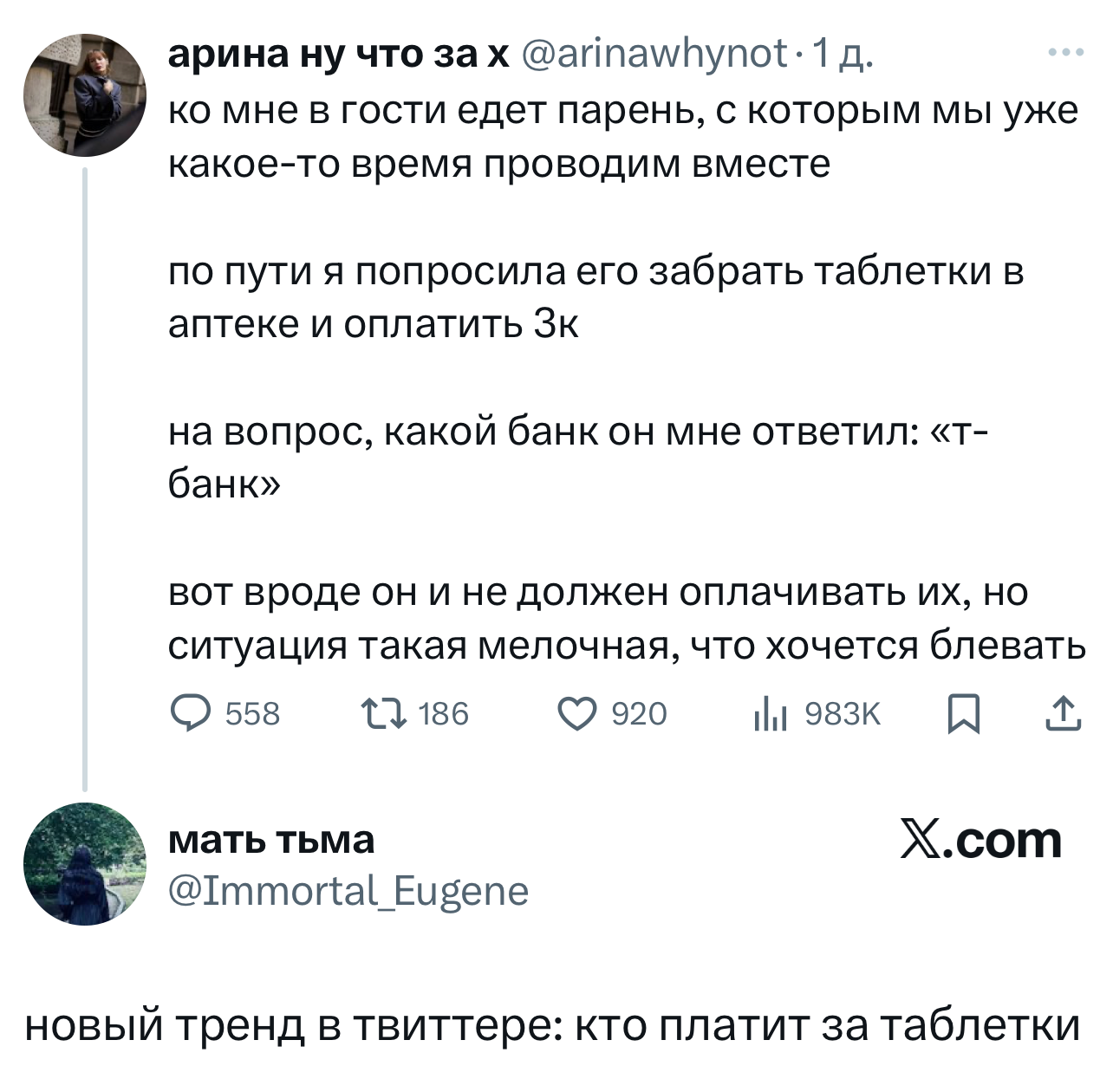Open мать тьма's profile avatar
The image size is (1113, 1092).
click(85, 864)
